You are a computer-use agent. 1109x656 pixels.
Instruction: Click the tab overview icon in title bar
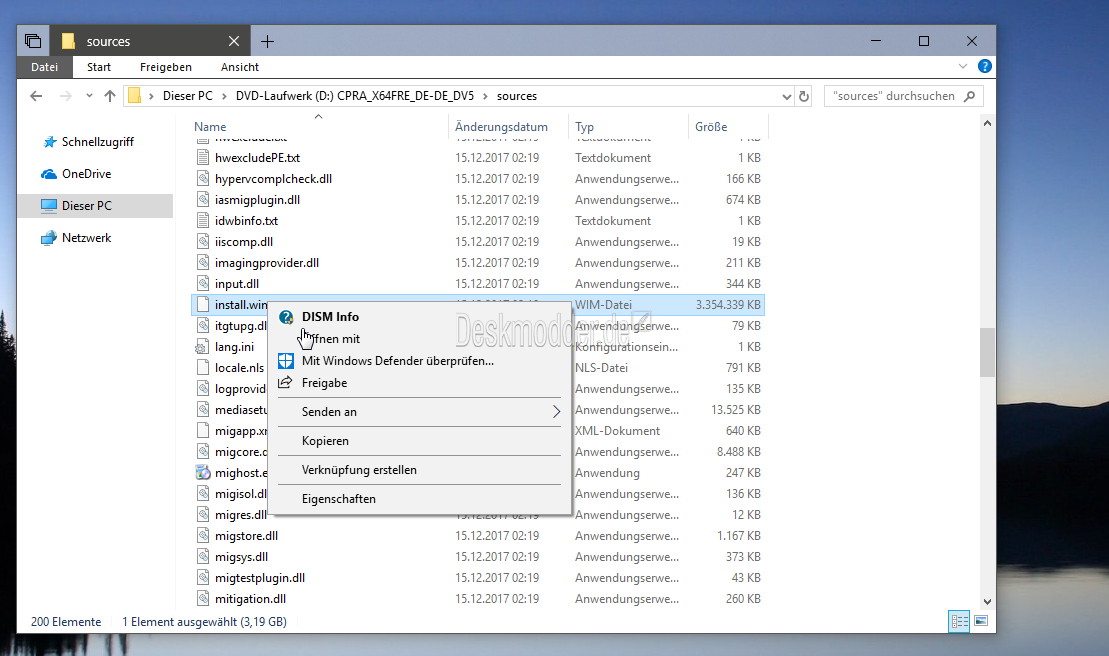click(33, 41)
